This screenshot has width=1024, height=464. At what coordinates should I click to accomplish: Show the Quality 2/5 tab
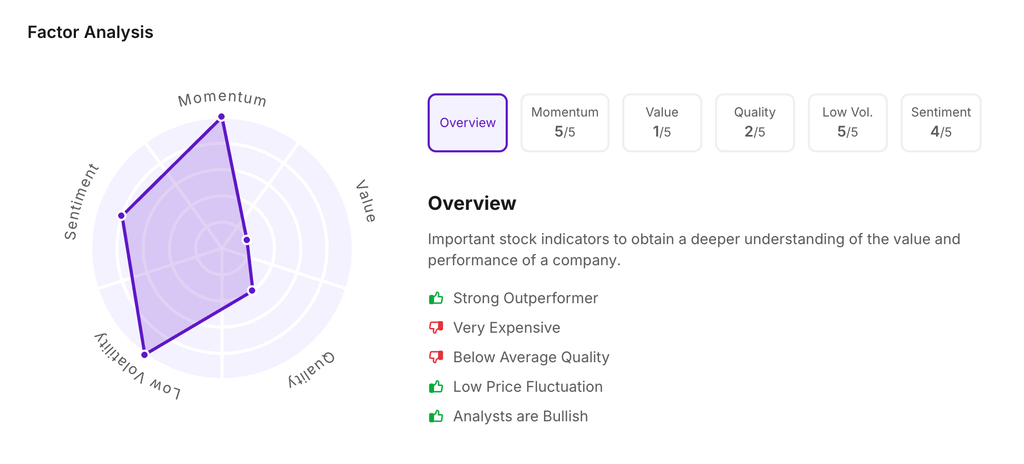click(x=755, y=123)
